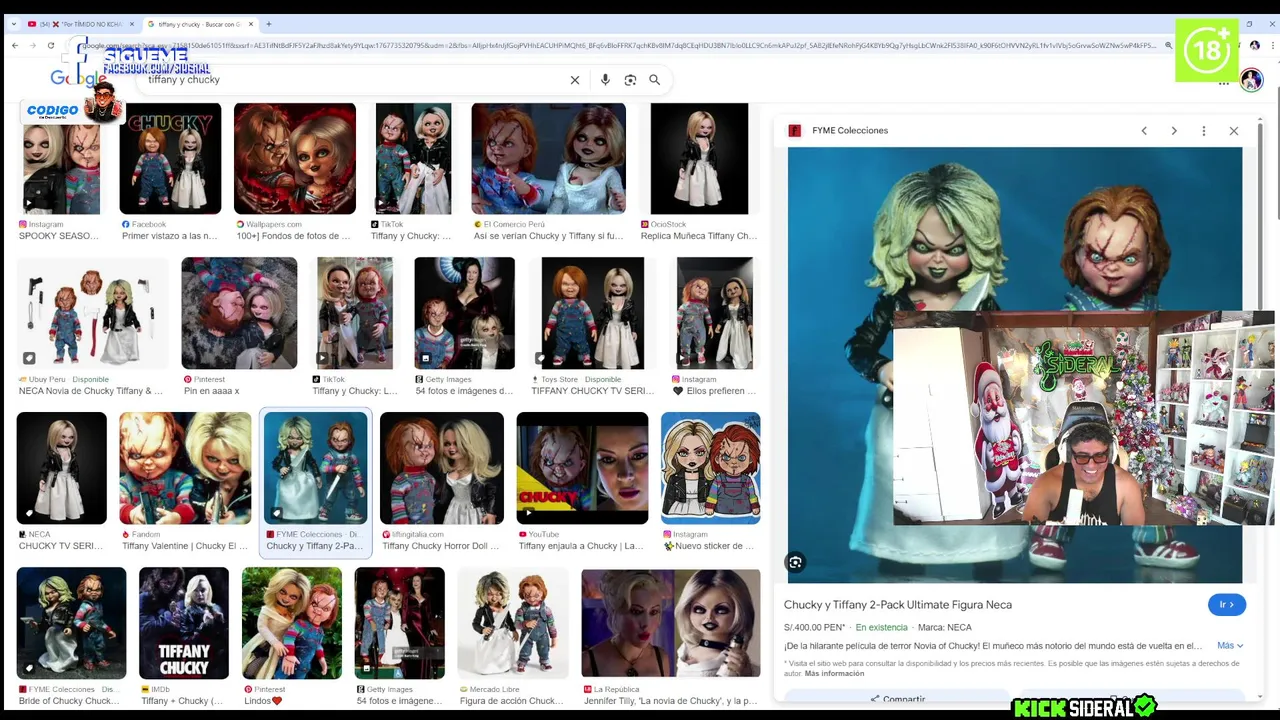Open the Pinterest Lindos image
This screenshot has width=1280, height=720.
pos(292,623)
